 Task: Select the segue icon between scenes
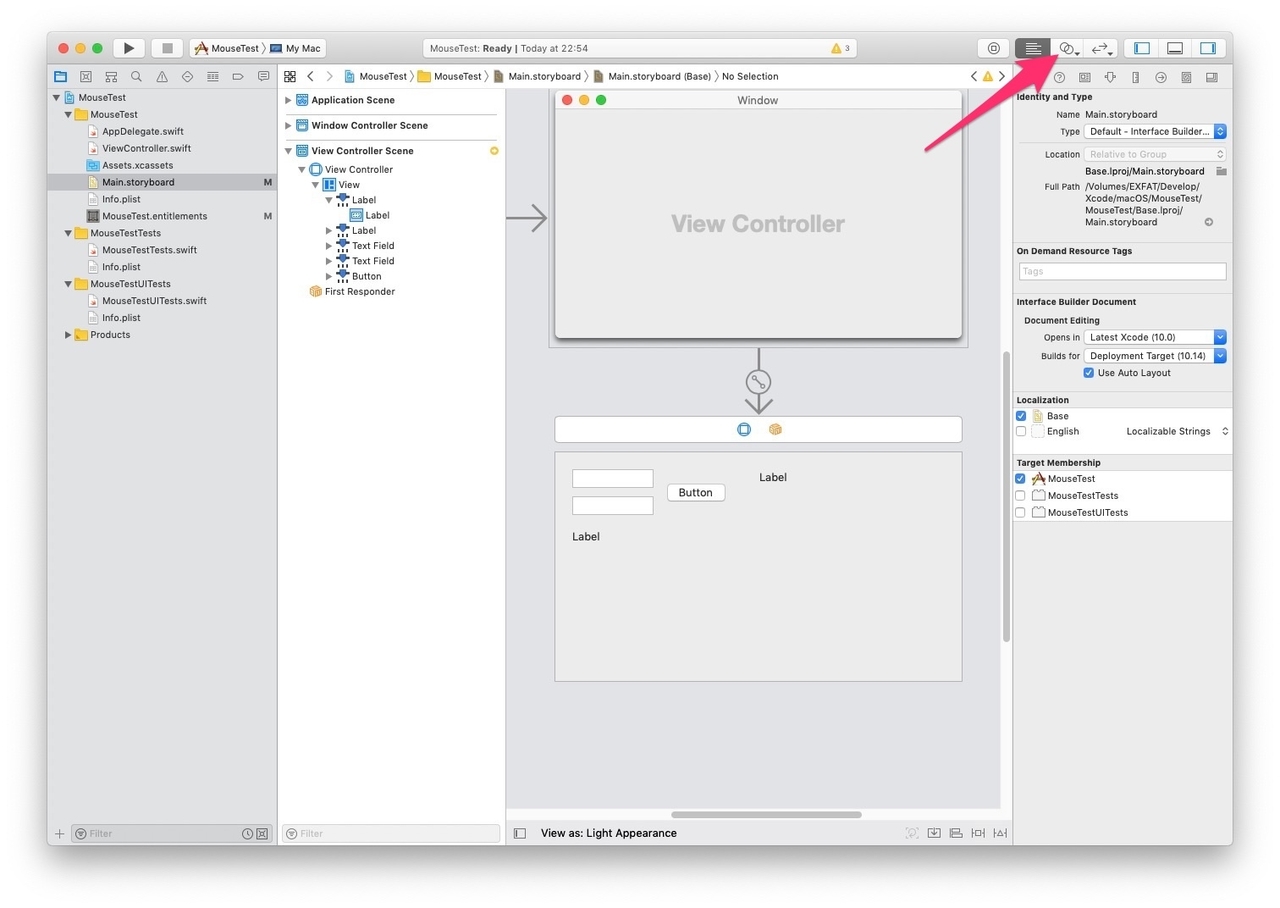click(x=758, y=381)
